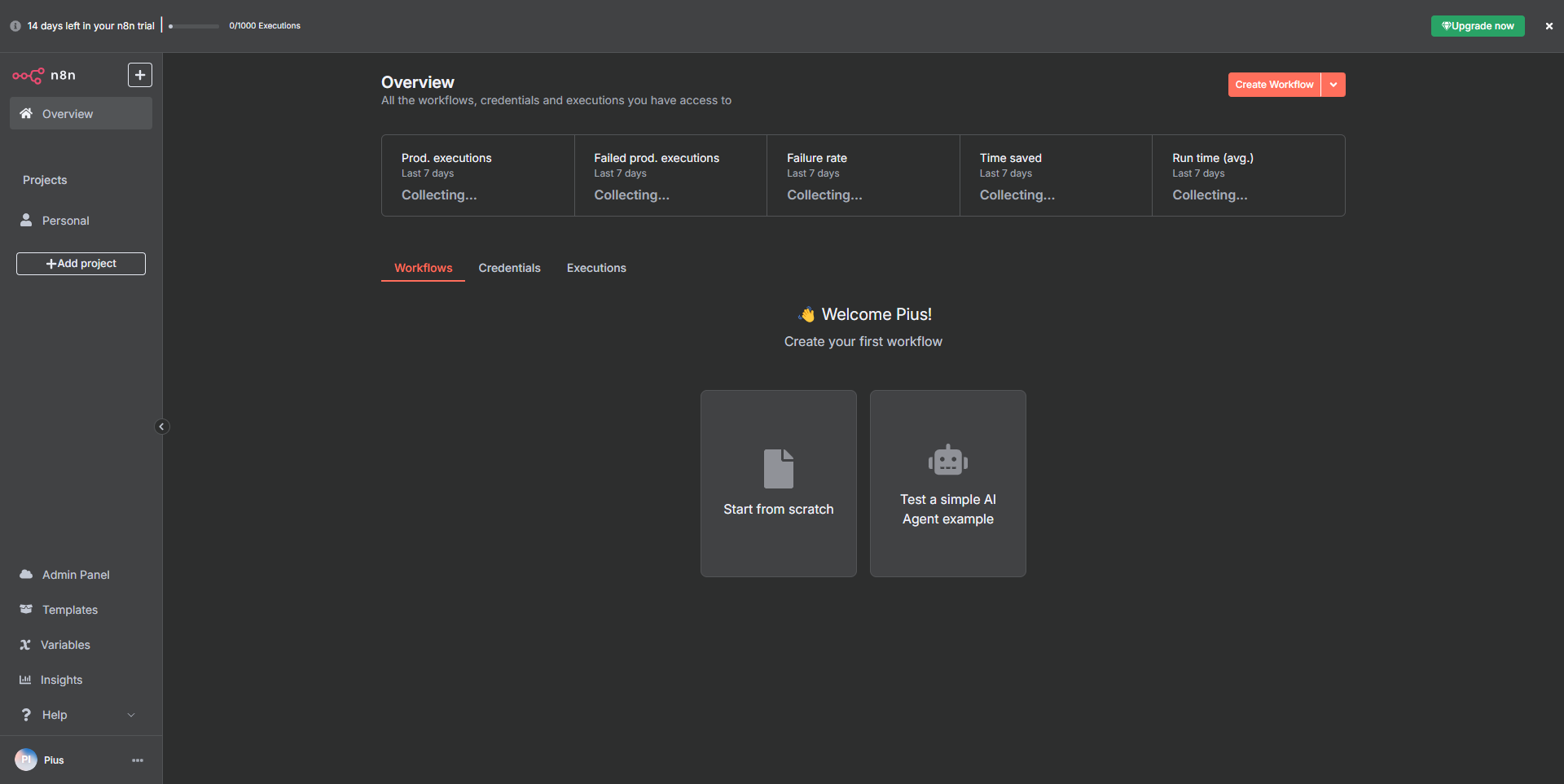Open the Create Workflow dropdown arrow
This screenshot has height=784, width=1564.
click(x=1333, y=85)
